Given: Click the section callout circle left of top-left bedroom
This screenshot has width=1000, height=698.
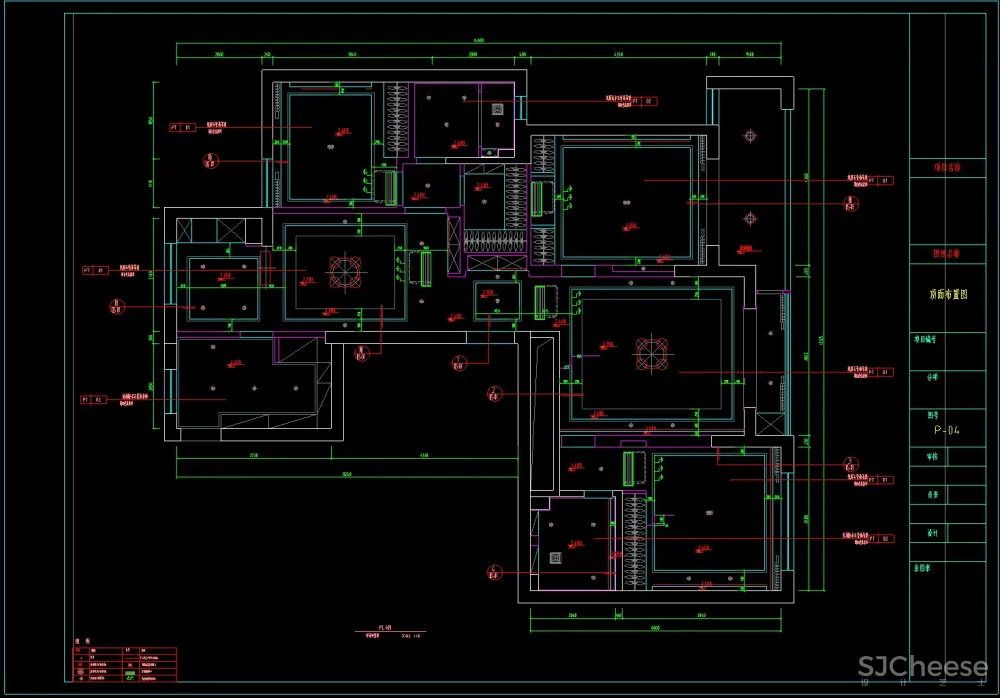Looking at the screenshot, I should (211, 159).
